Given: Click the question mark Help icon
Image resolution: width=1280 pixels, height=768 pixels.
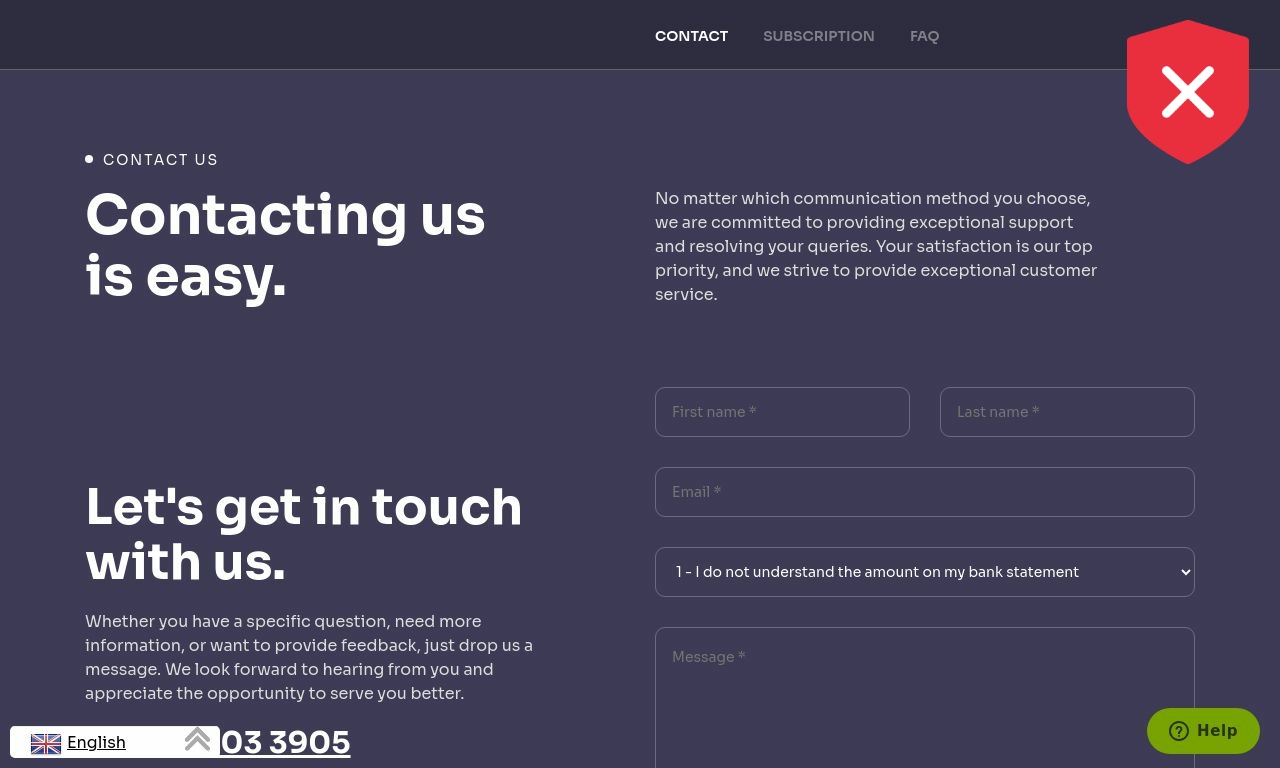Looking at the screenshot, I should (1179, 731).
